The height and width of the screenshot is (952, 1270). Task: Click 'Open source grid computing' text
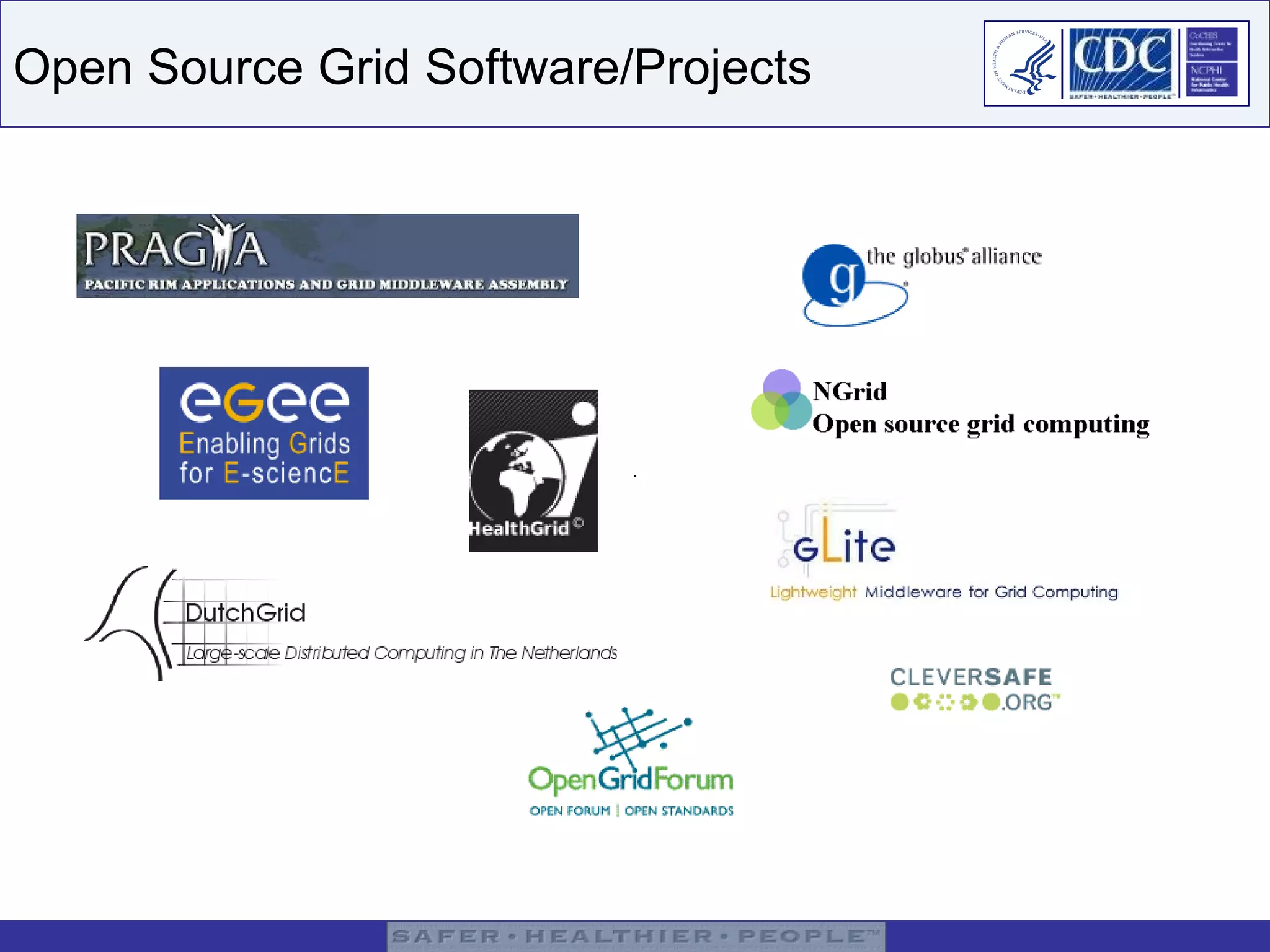pyautogui.click(x=981, y=424)
